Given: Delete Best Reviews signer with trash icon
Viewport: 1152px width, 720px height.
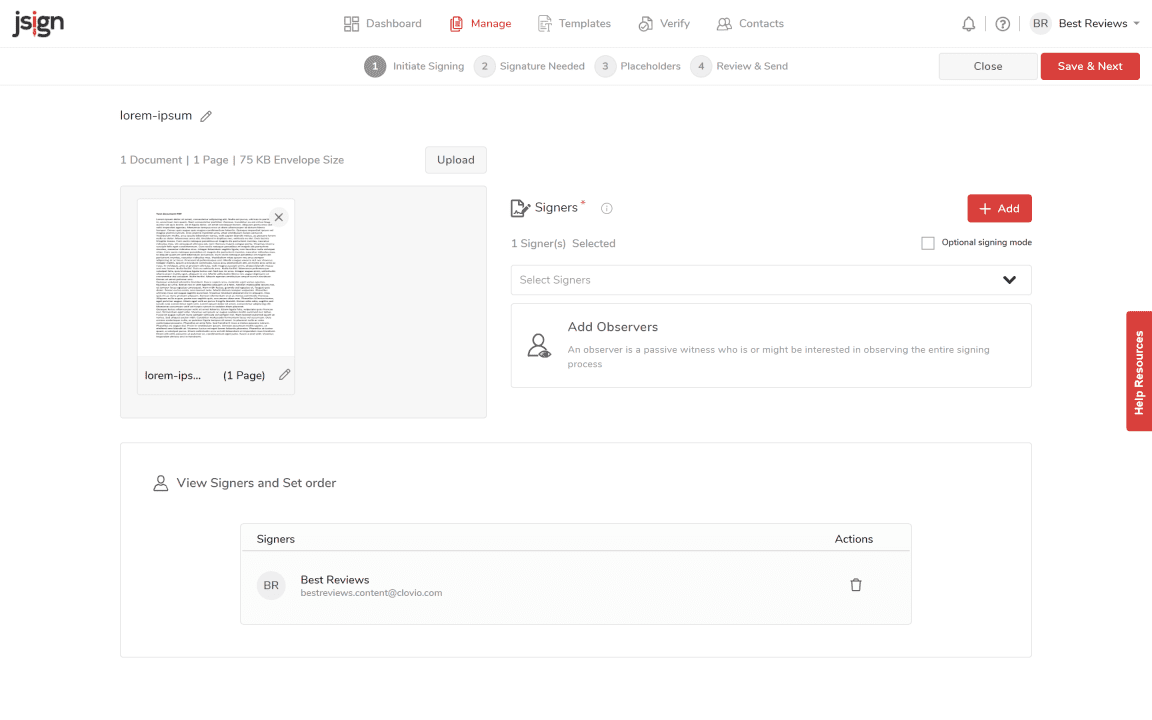Looking at the screenshot, I should pos(856,585).
